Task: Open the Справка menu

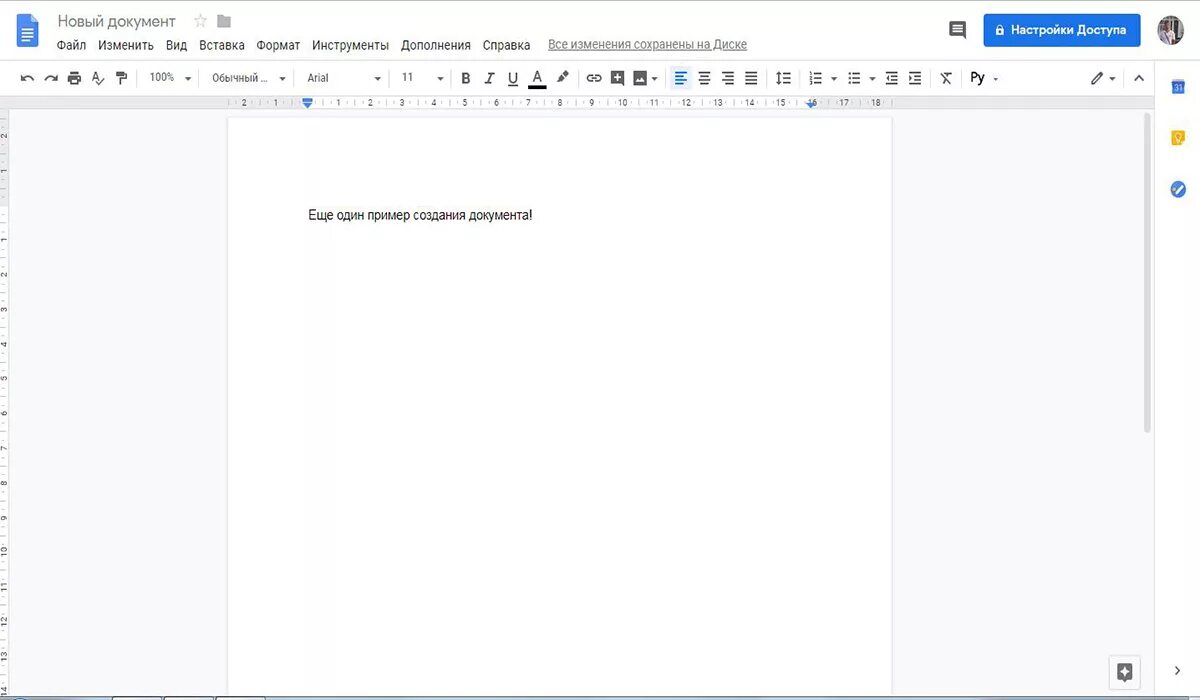Action: coord(506,45)
